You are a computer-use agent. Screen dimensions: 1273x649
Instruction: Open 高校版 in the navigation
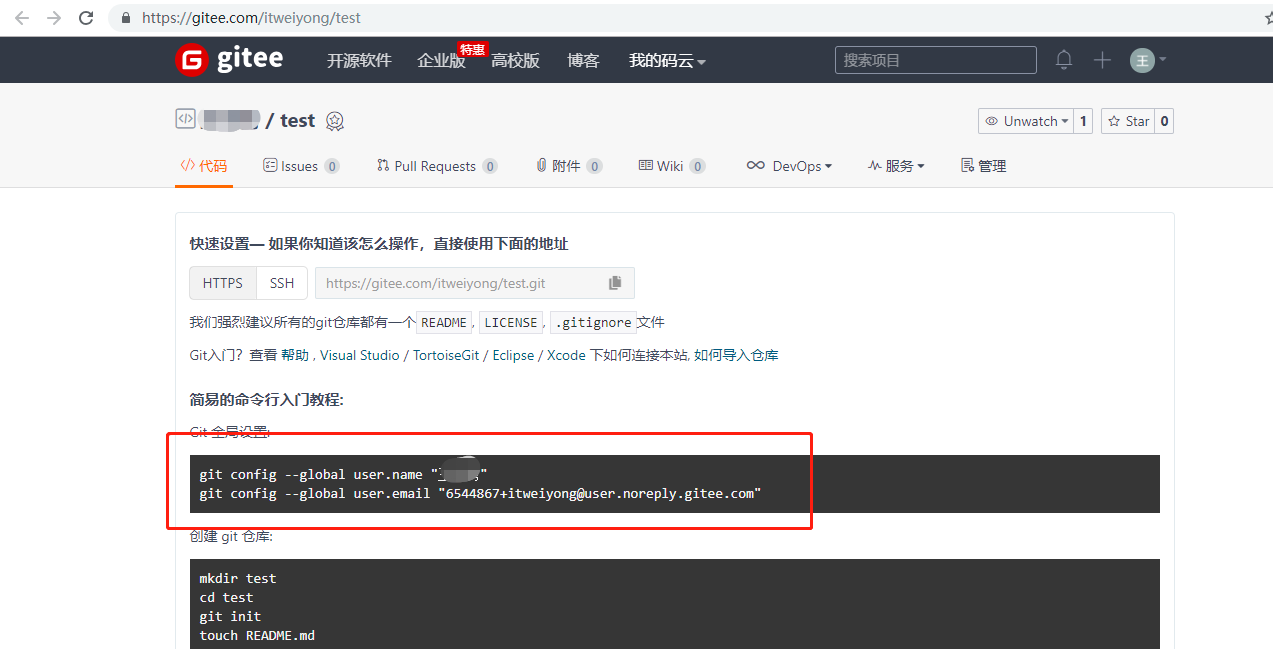[x=515, y=61]
